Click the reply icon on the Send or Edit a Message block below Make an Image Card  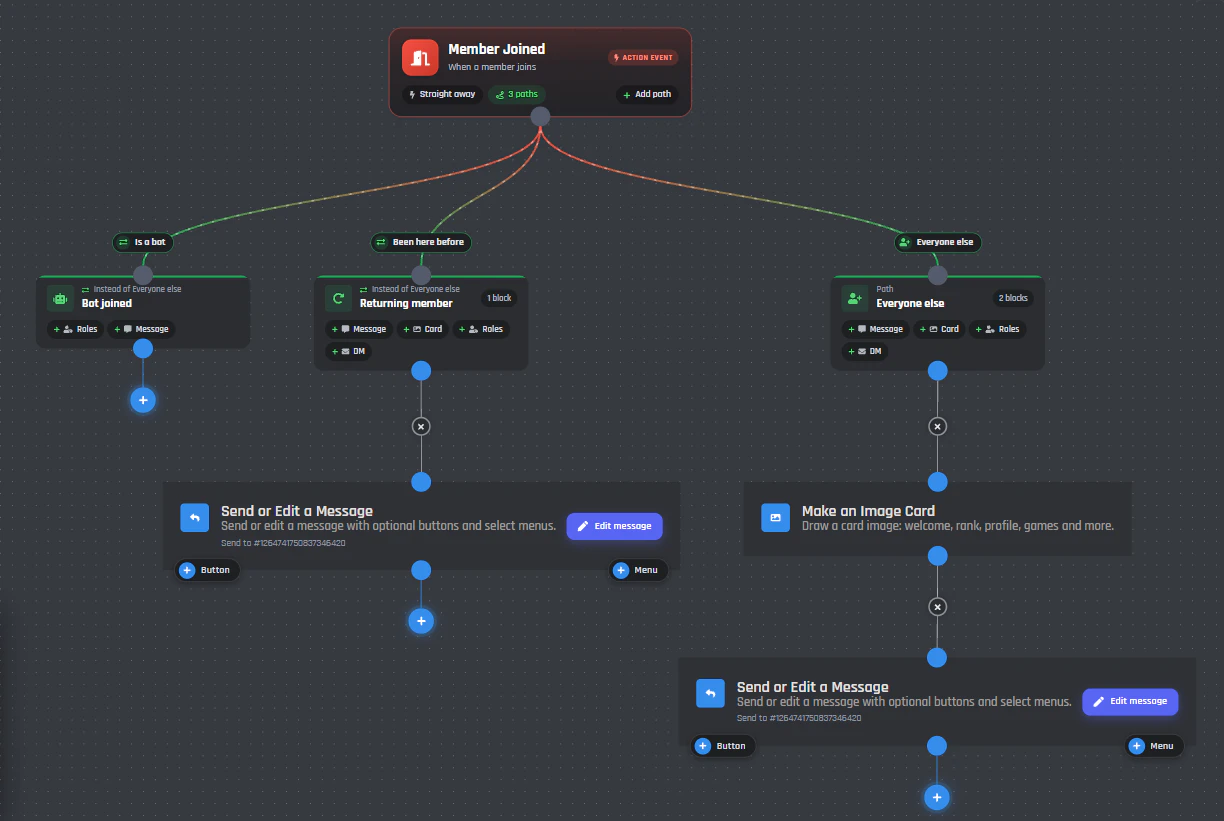point(710,693)
